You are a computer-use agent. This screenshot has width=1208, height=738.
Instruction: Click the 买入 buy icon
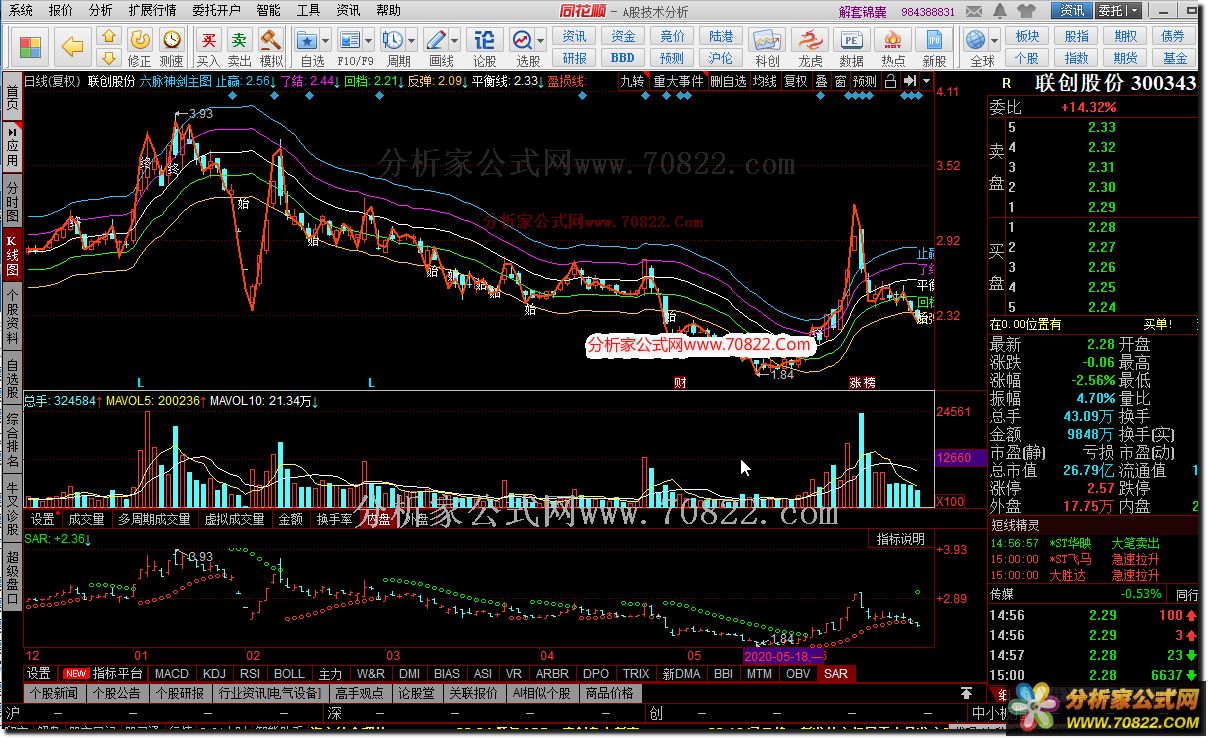click(x=208, y=47)
